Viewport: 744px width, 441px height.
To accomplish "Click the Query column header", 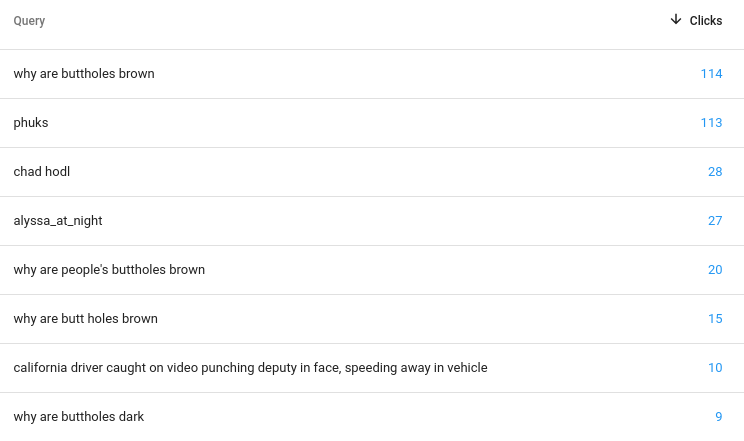I will tap(29, 21).
